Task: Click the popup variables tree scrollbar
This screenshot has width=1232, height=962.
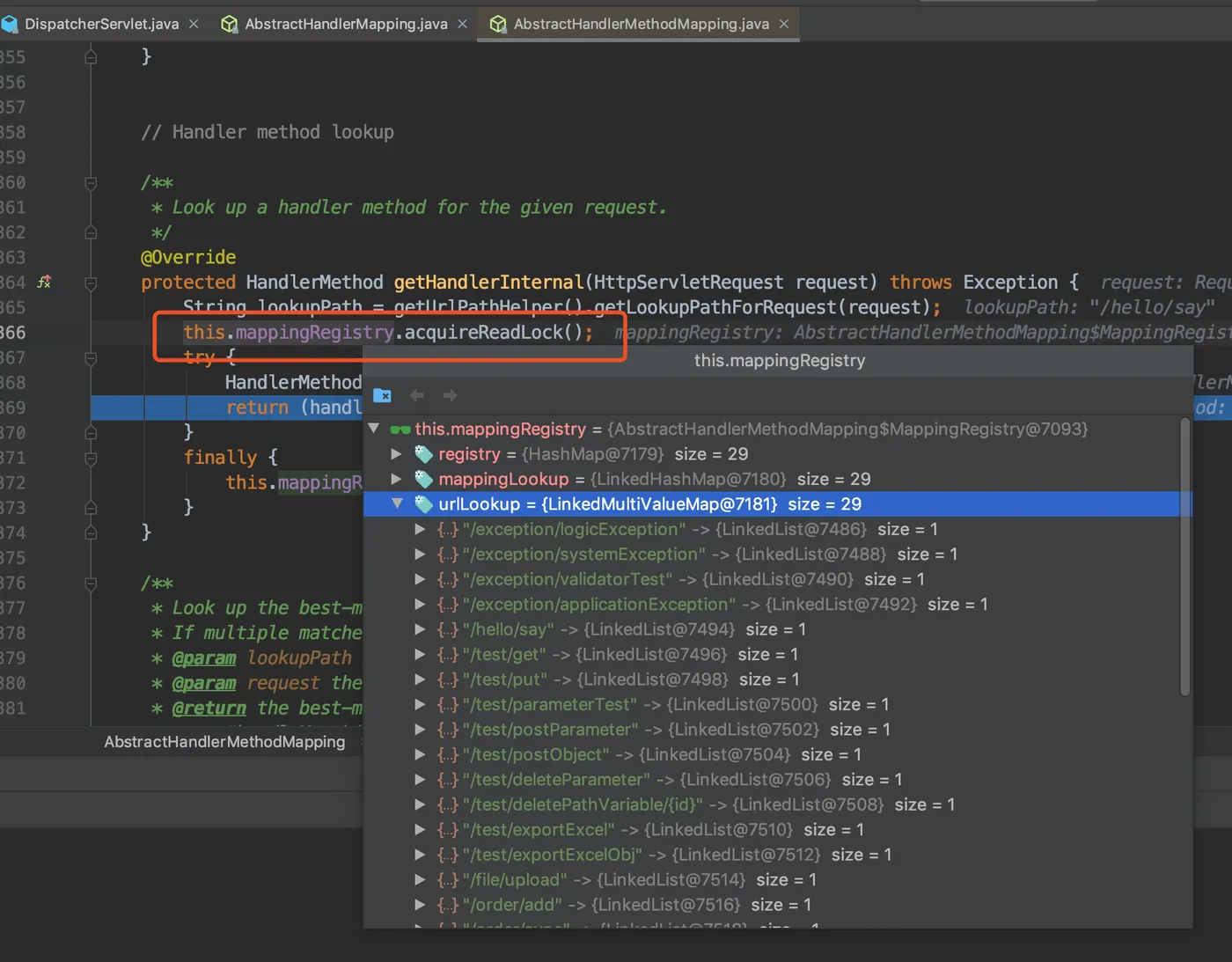Action: click(1185, 557)
